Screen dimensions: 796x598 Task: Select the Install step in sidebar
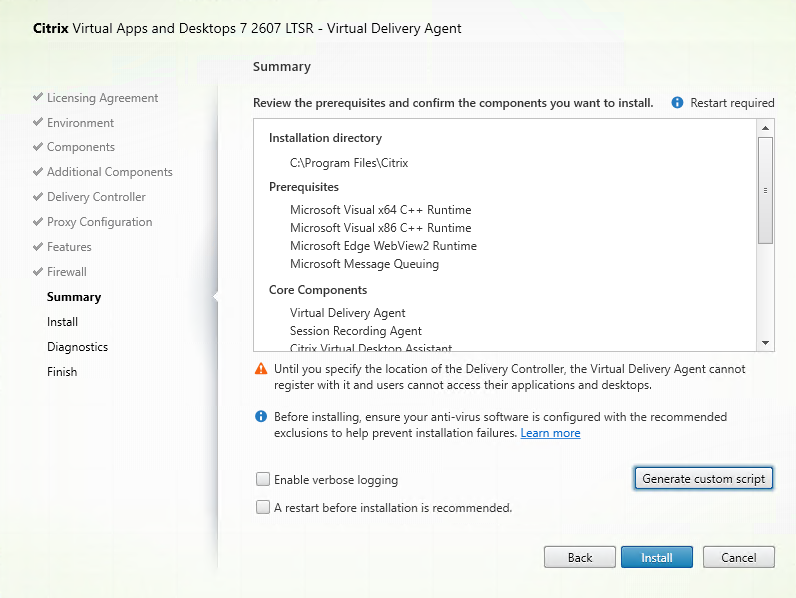coord(62,322)
